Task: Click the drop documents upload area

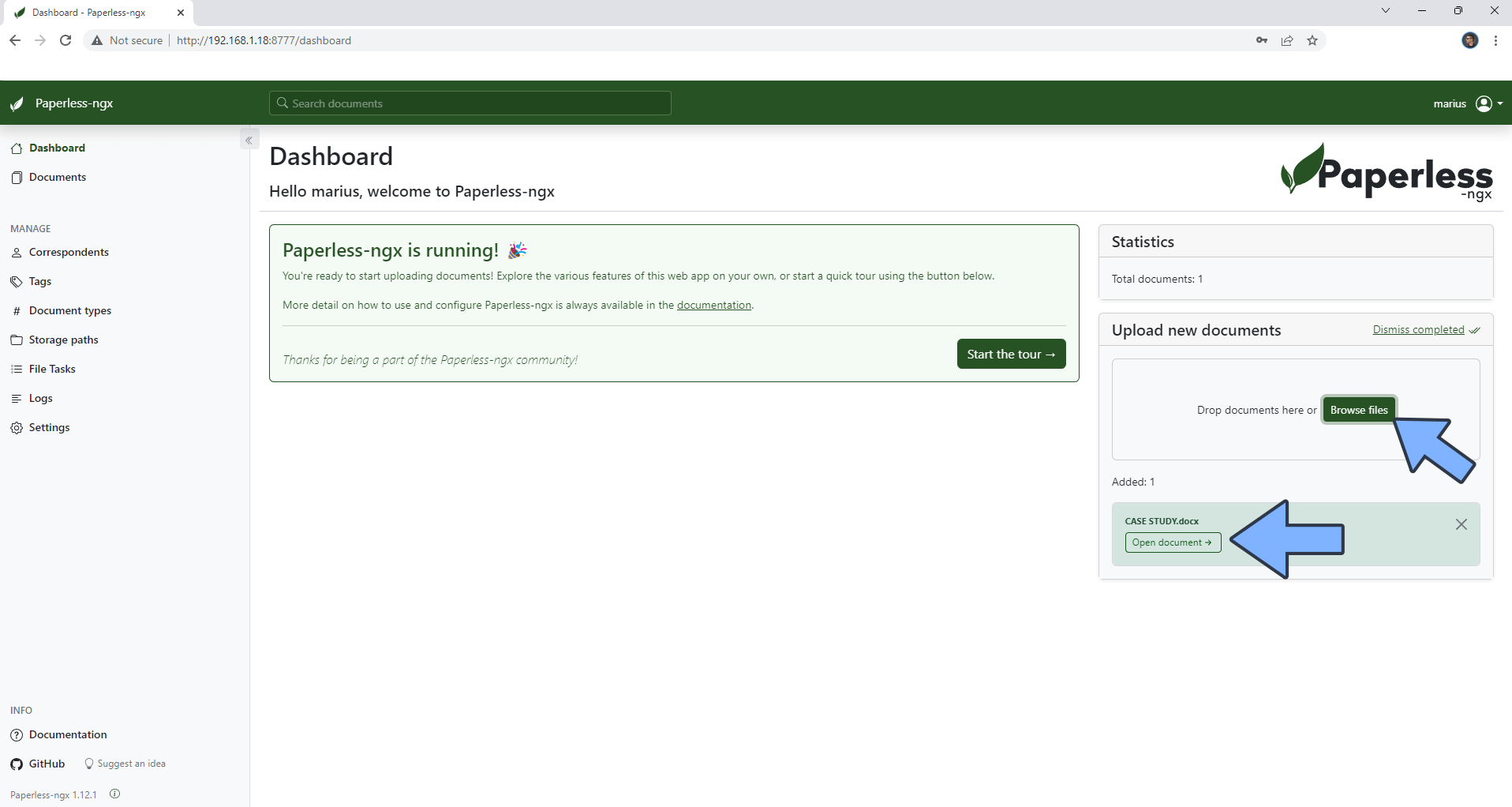Action: pos(1296,409)
